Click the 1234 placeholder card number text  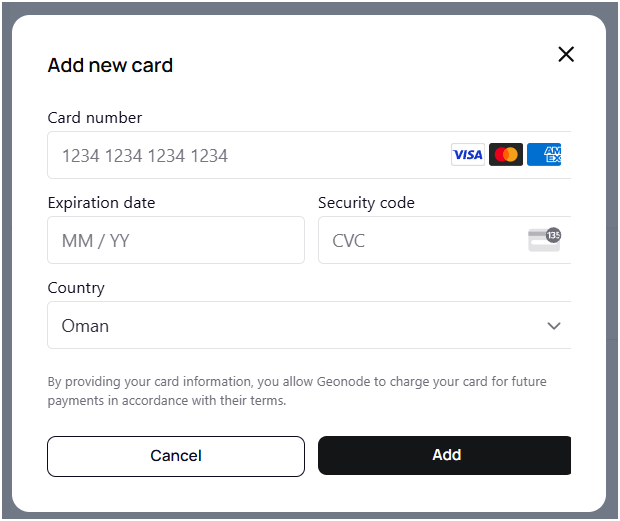point(145,156)
